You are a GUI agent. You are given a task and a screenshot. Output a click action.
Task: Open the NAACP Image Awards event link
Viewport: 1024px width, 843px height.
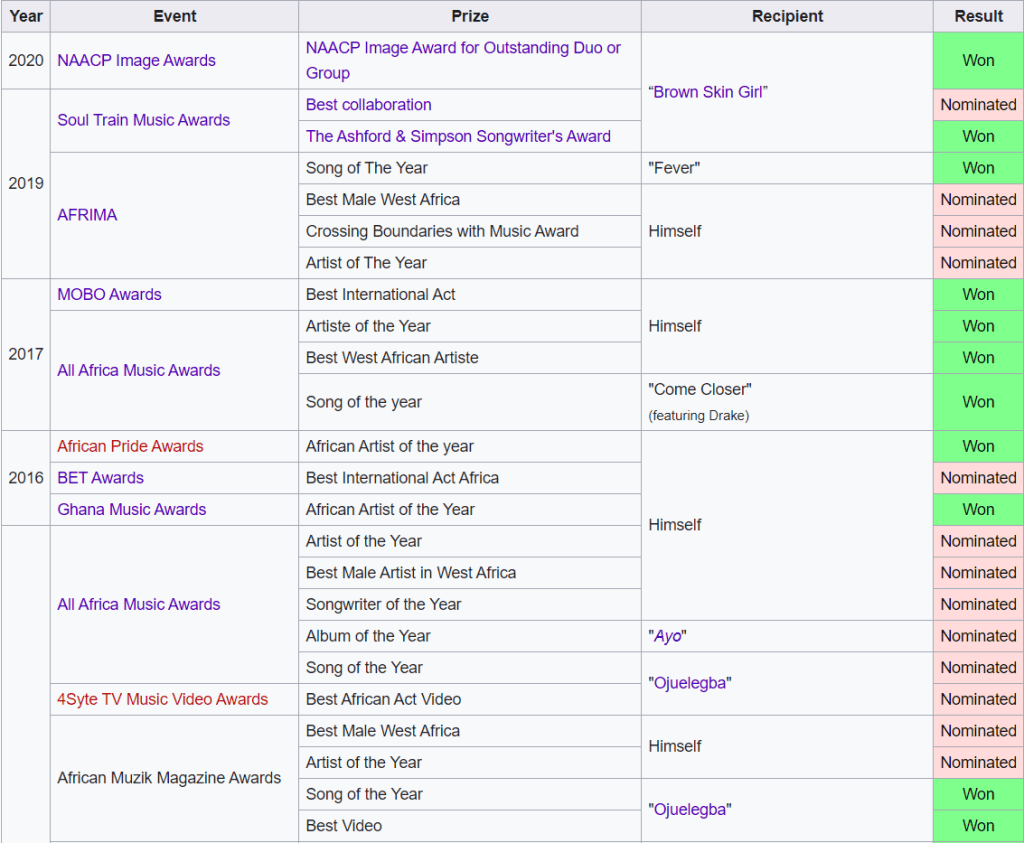tap(136, 60)
